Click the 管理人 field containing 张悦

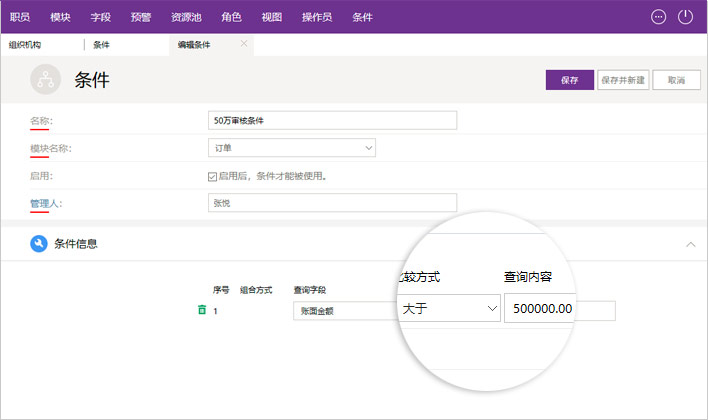[332, 202]
